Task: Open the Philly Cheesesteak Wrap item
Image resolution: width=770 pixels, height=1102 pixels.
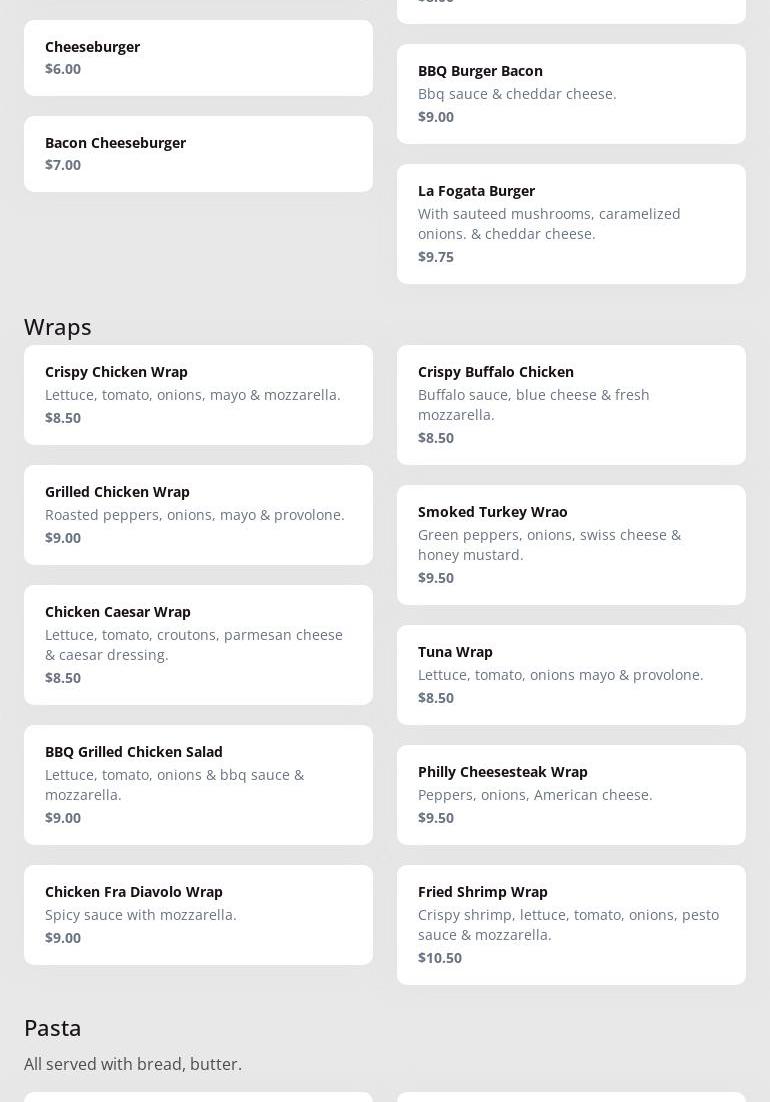Action: pos(571,795)
